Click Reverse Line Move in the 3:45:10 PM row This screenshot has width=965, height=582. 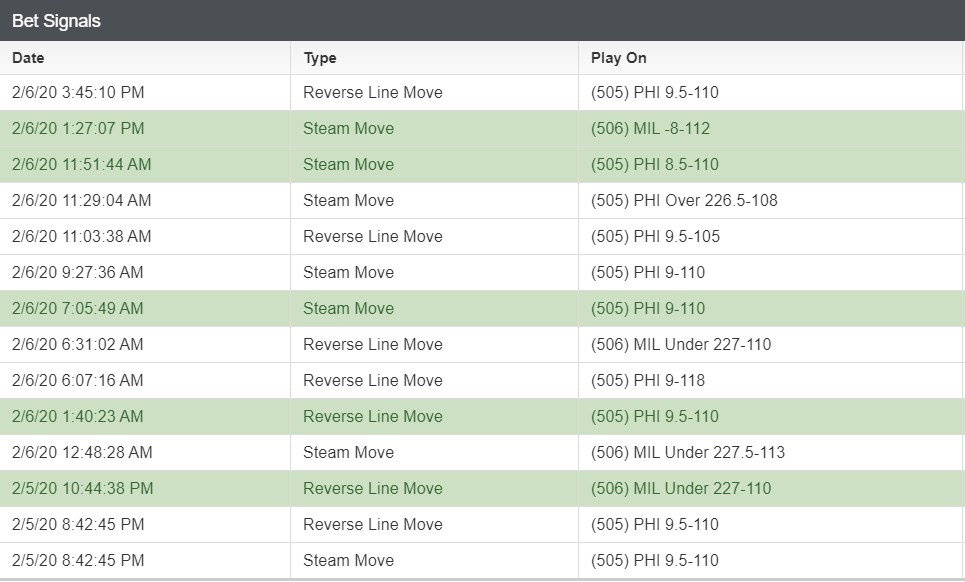(373, 92)
